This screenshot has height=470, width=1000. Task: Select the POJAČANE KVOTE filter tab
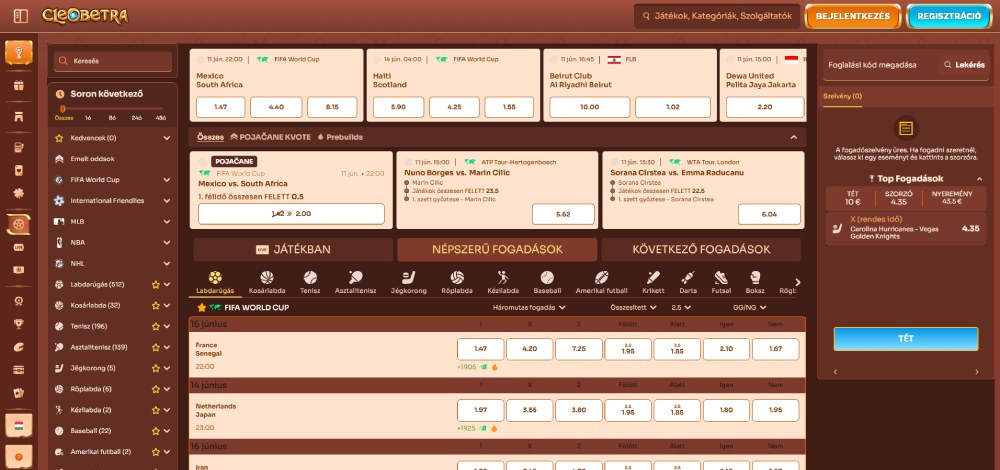click(270, 137)
